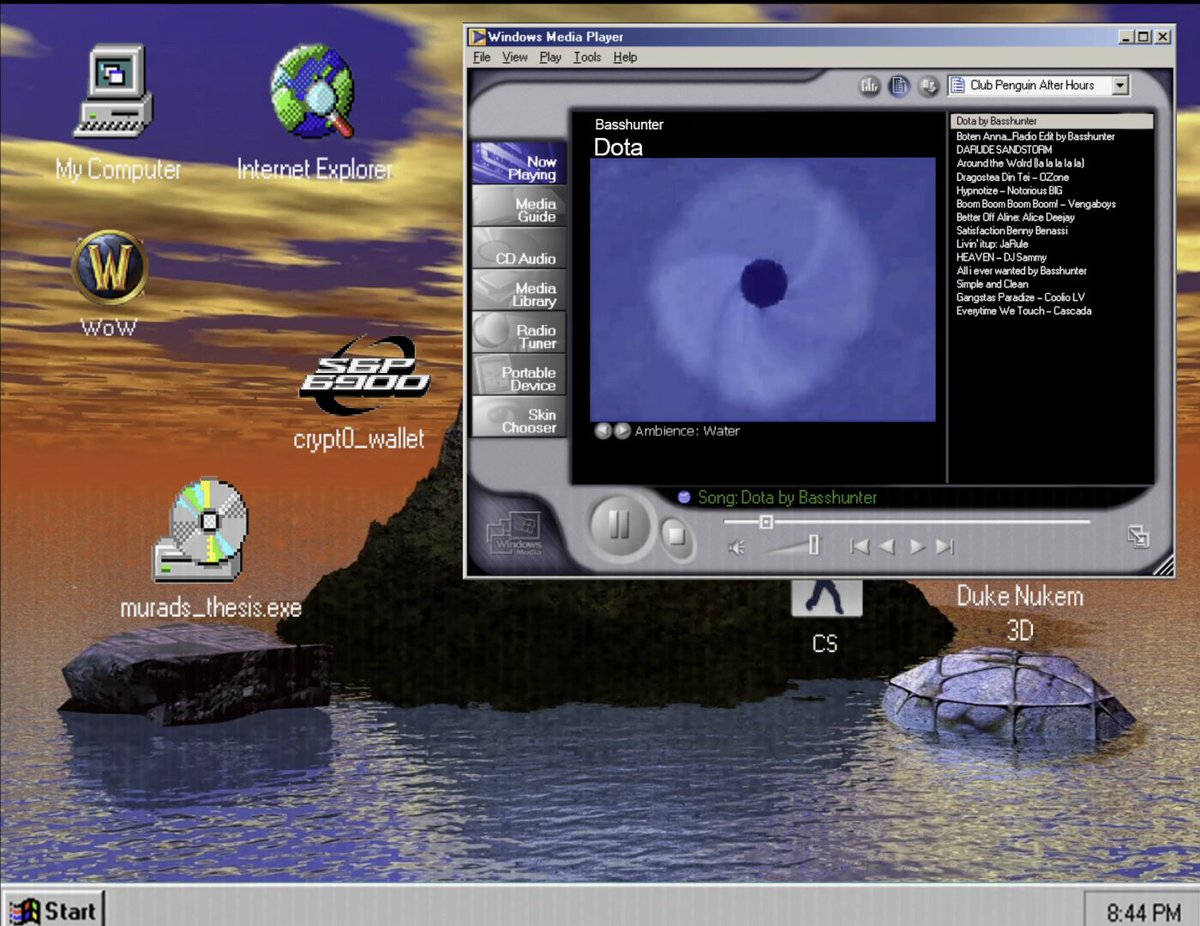Viewport: 1200px width, 926px height.
Task: Click the rewind button
Action: pyautogui.click(x=886, y=546)
